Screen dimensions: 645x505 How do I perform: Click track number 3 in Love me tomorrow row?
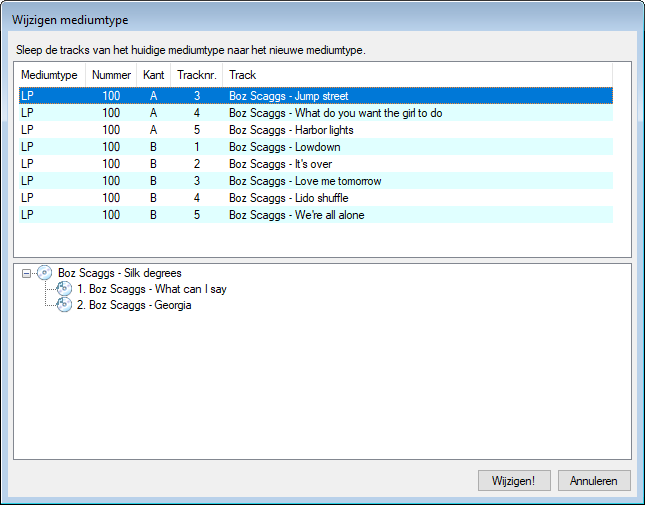click(197, 181)
